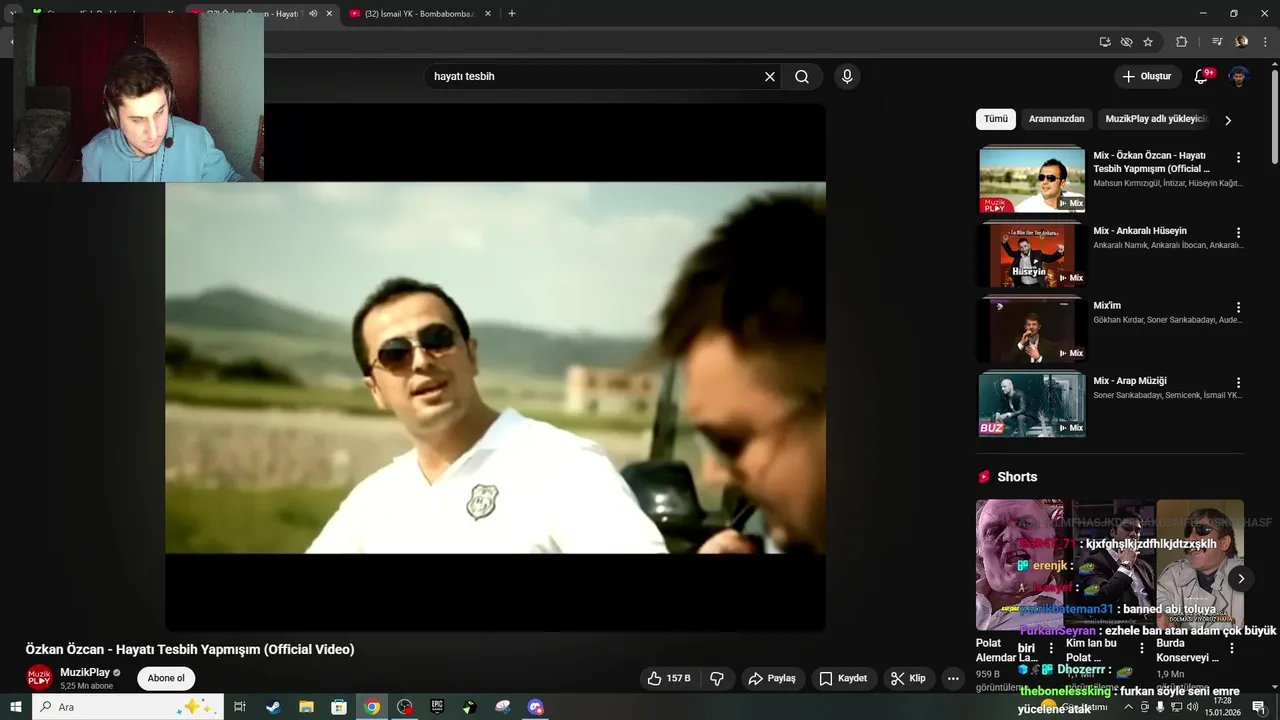Switch to the İsmail YK Bombabomba tab
Viewport: 1280px width, 720px height.
point(420,14)
